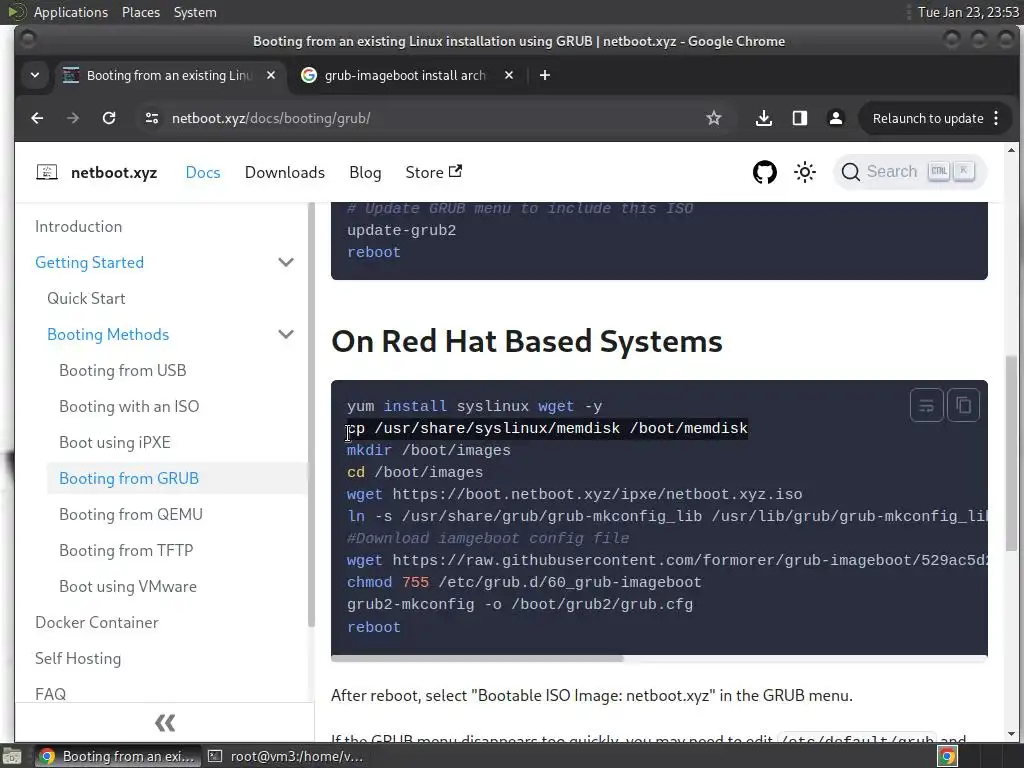Image resolution: width=1024 pixels, height=768 pixels.
Task: Open the docs Search box
Action: [x=909, y=172]
